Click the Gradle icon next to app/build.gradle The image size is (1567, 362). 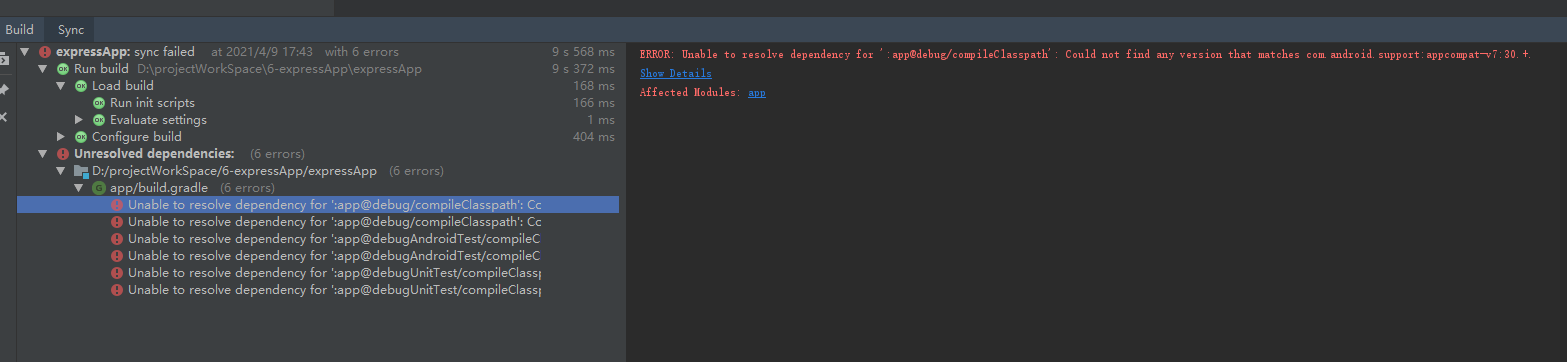pyautogui.click(x=99, y=188)
